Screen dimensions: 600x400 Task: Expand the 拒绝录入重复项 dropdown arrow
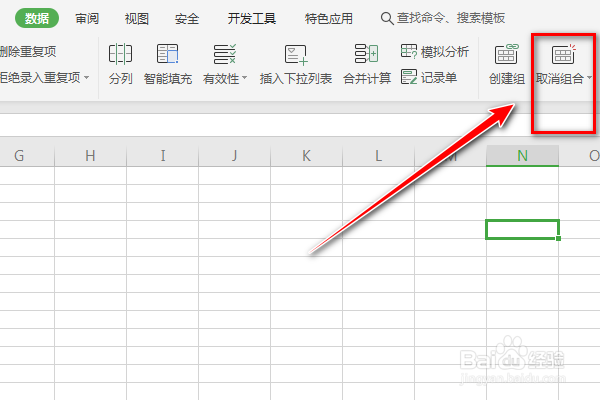86,77
